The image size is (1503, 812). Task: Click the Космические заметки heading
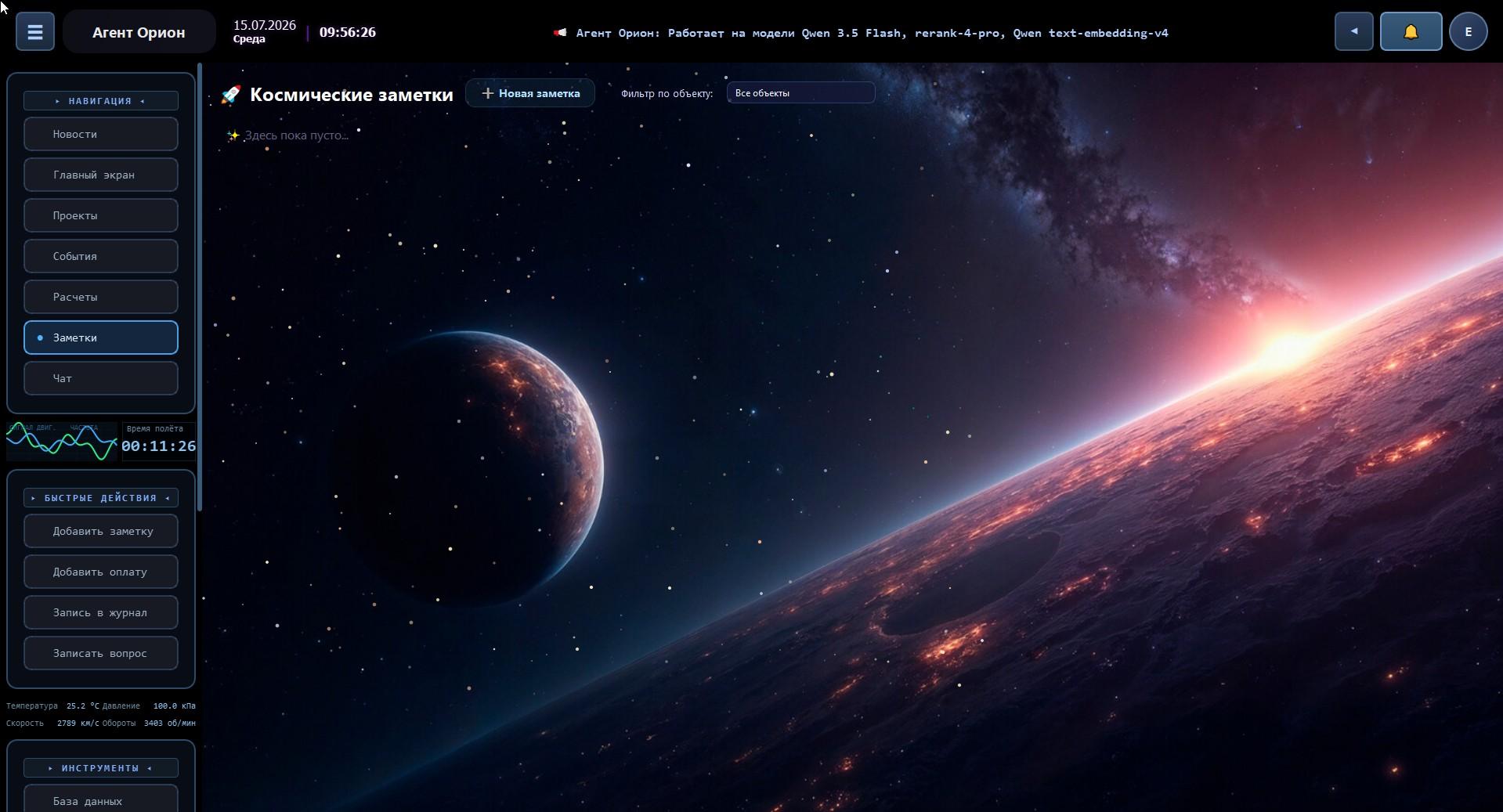click(x=352, y=95)
